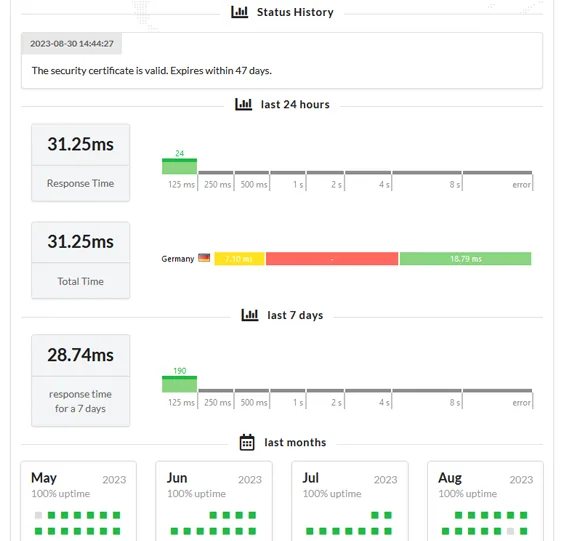Click the last months calendar icon
The width and height of the screenshot is (564, 541).
(247, 442)
